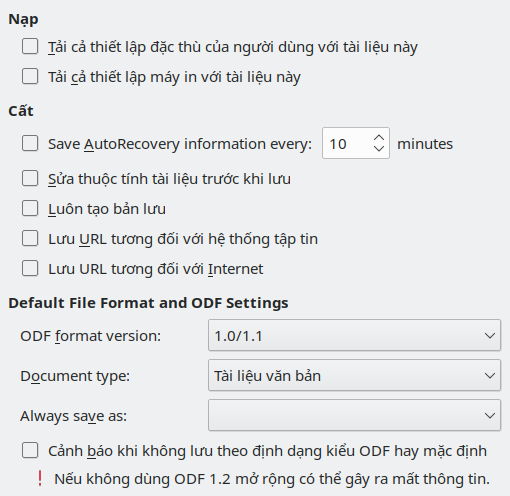The width and height of the screenshot is (510, 496).
Task: Click the 'ODF format version:' label
Action: click(x=91, y=336)
